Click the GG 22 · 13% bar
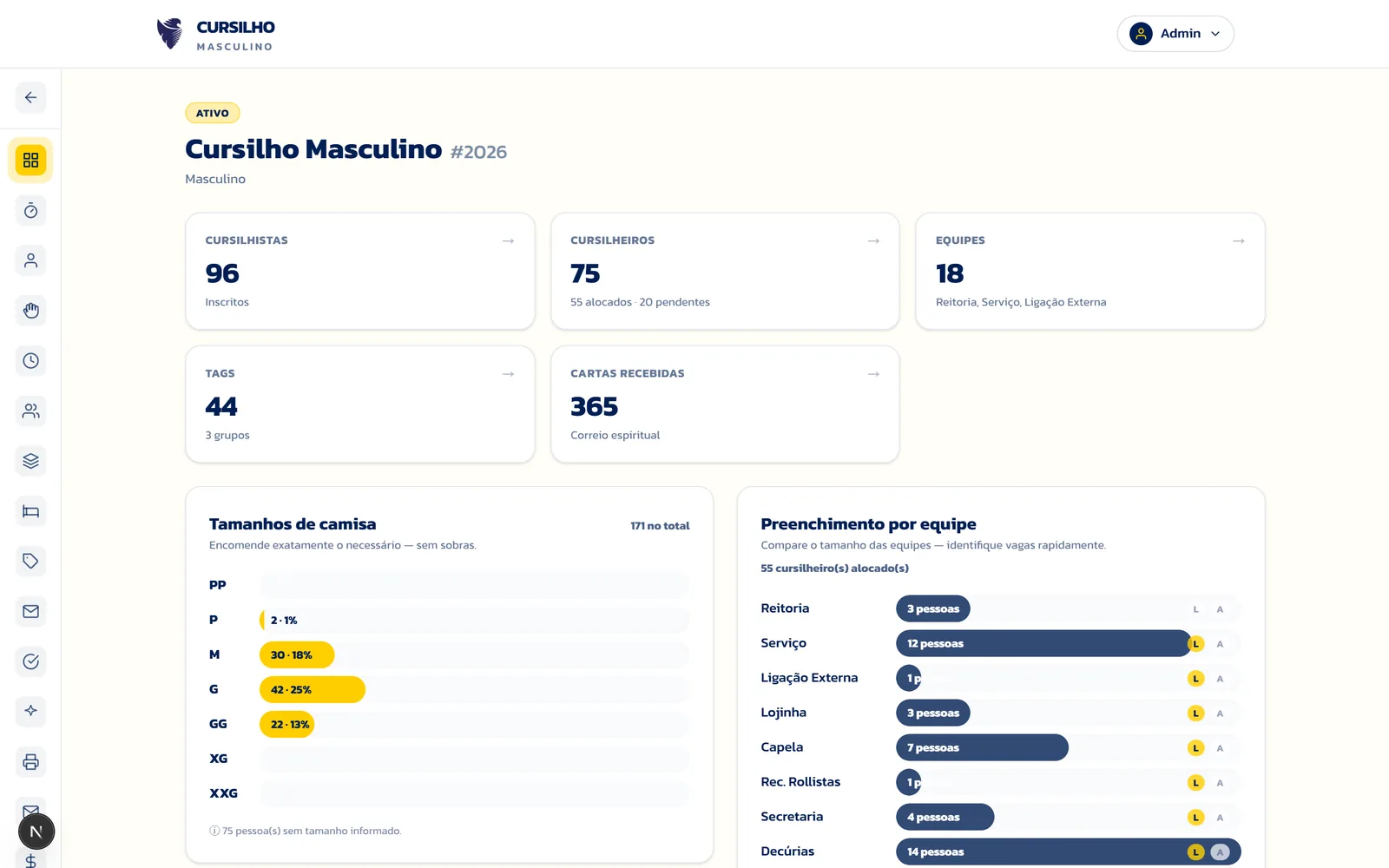 (x=287, y=724)
